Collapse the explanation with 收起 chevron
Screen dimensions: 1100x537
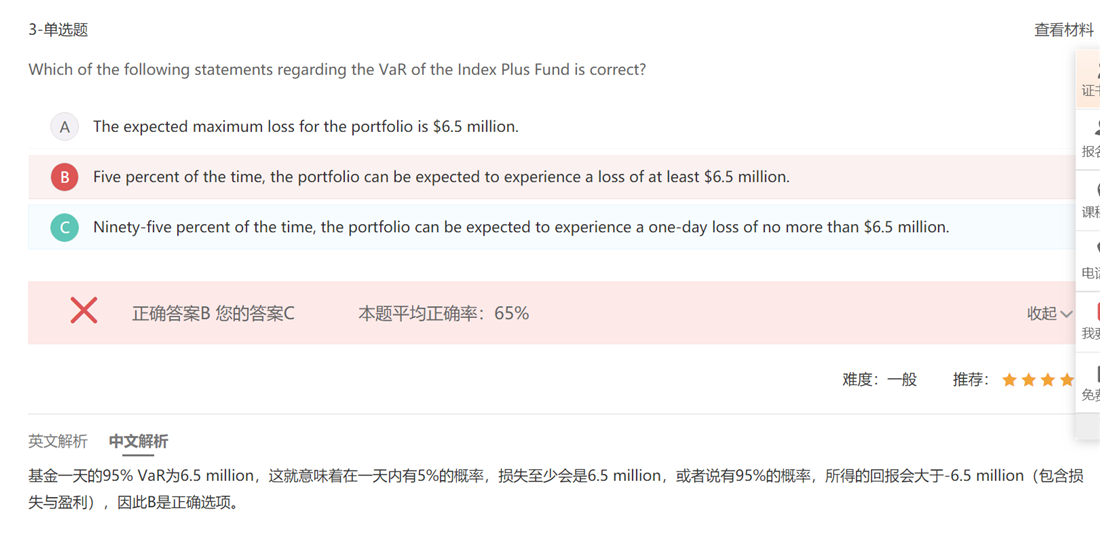[1049, 314]
